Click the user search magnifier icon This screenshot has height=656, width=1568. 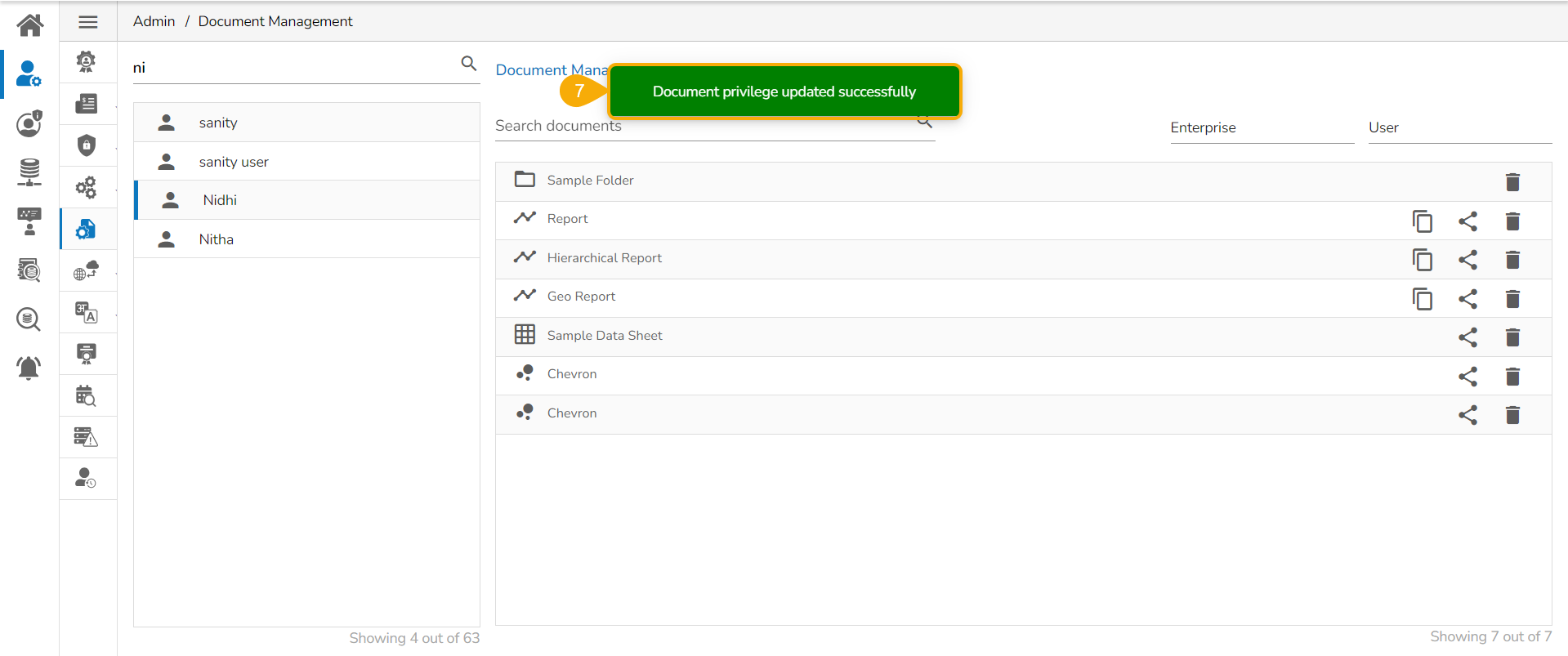pyautogui.click(x=469, y=63)
